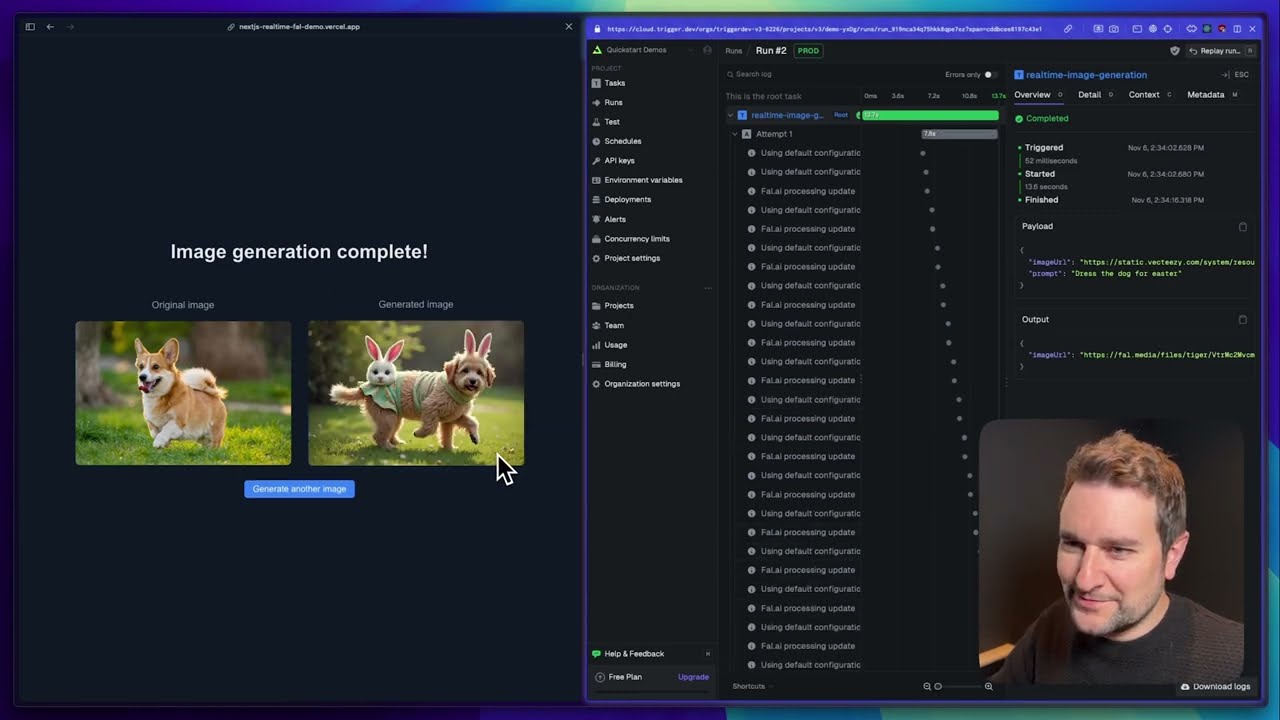This screenshot has height=720, width=1280.
Task: Zoom out the run timeline
Action: pyautogui.click(x=927, y=686)
